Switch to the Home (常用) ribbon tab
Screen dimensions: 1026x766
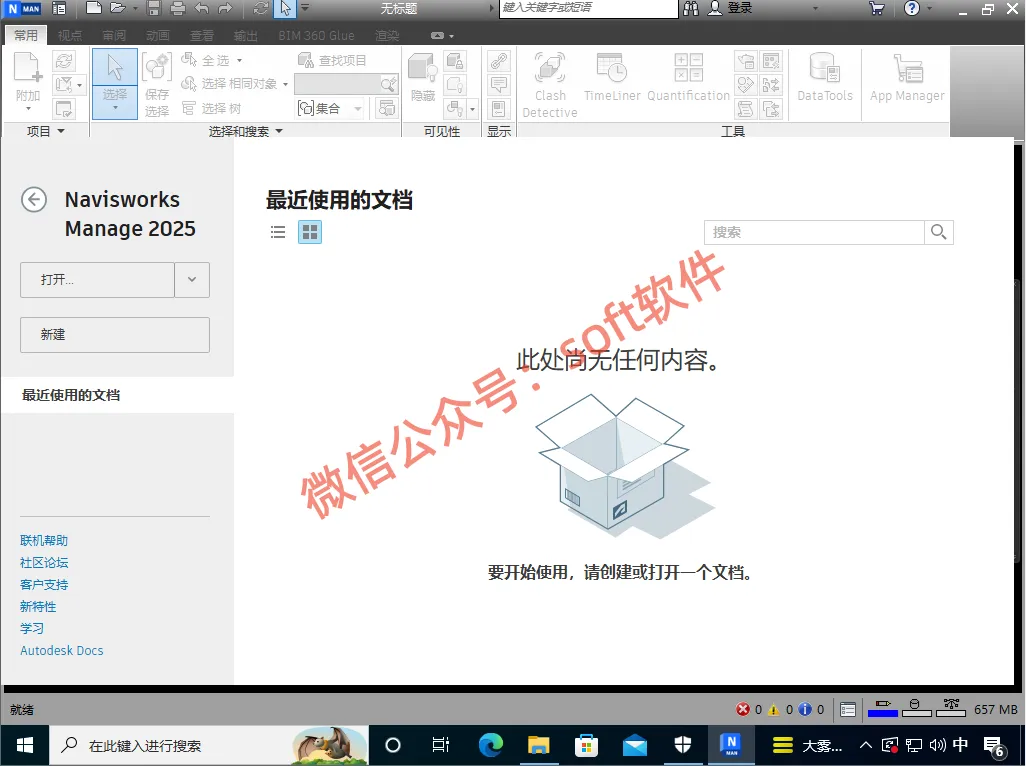[x=26, y=35]
